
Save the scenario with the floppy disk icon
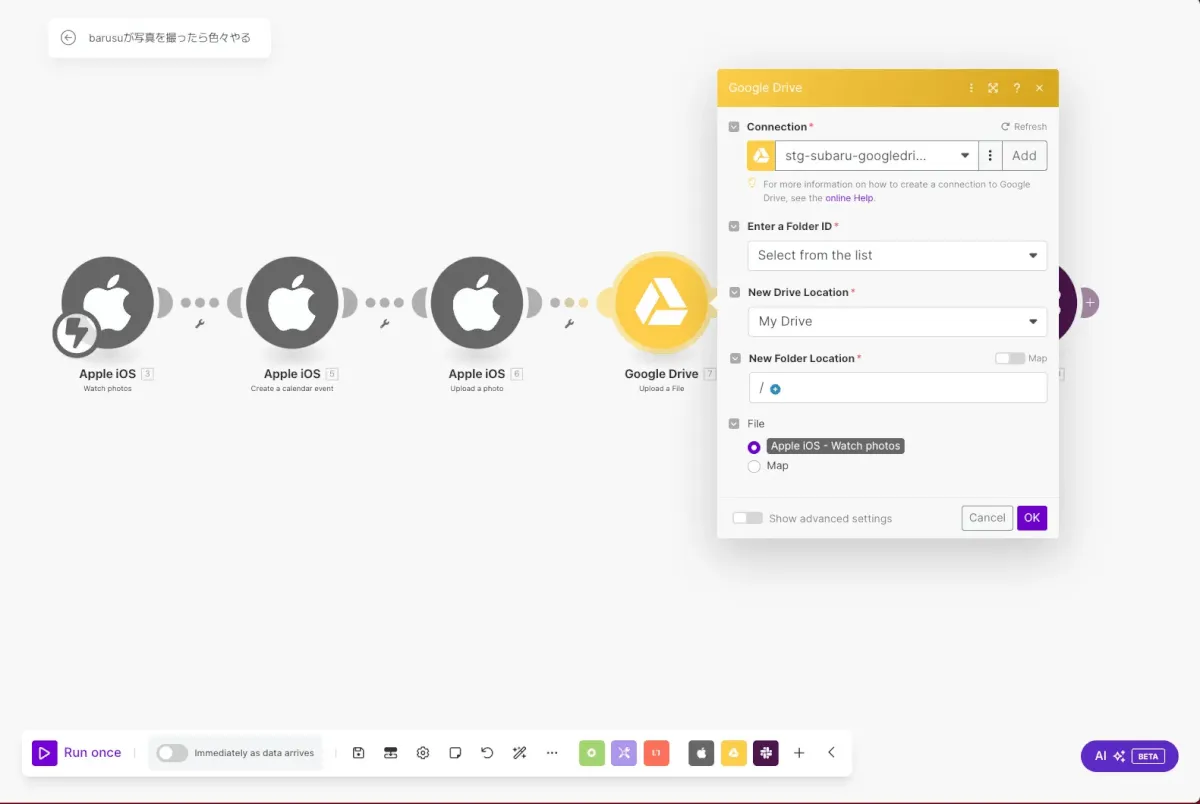coord(359,753)
